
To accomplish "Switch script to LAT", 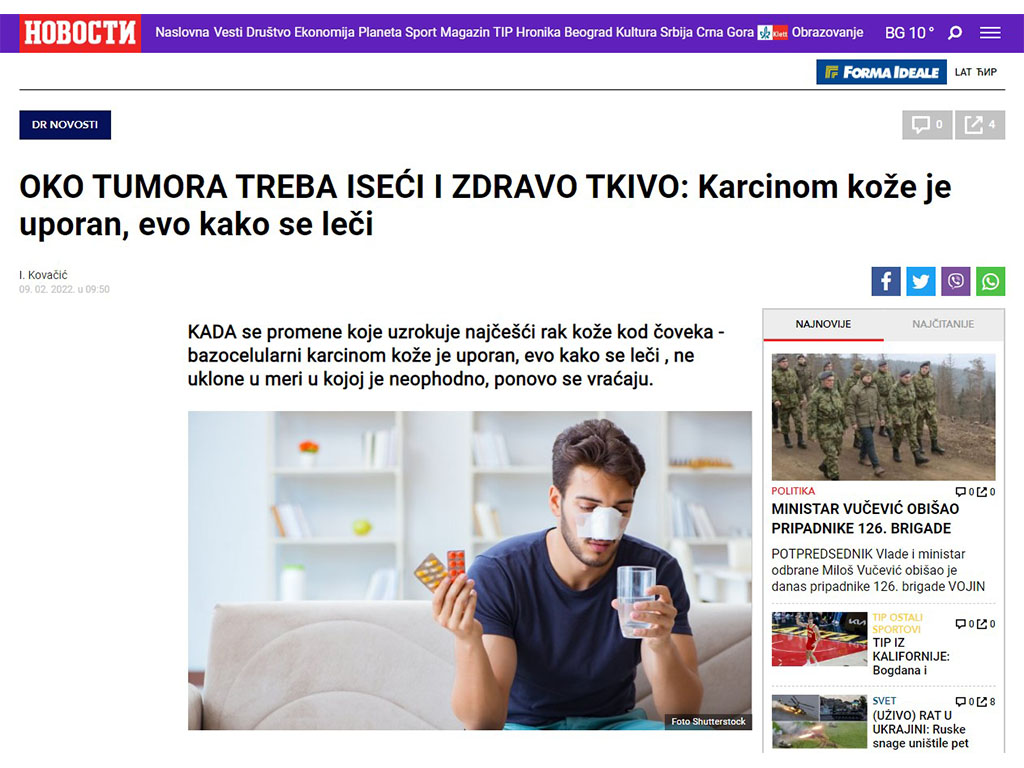I will [963, 72].
